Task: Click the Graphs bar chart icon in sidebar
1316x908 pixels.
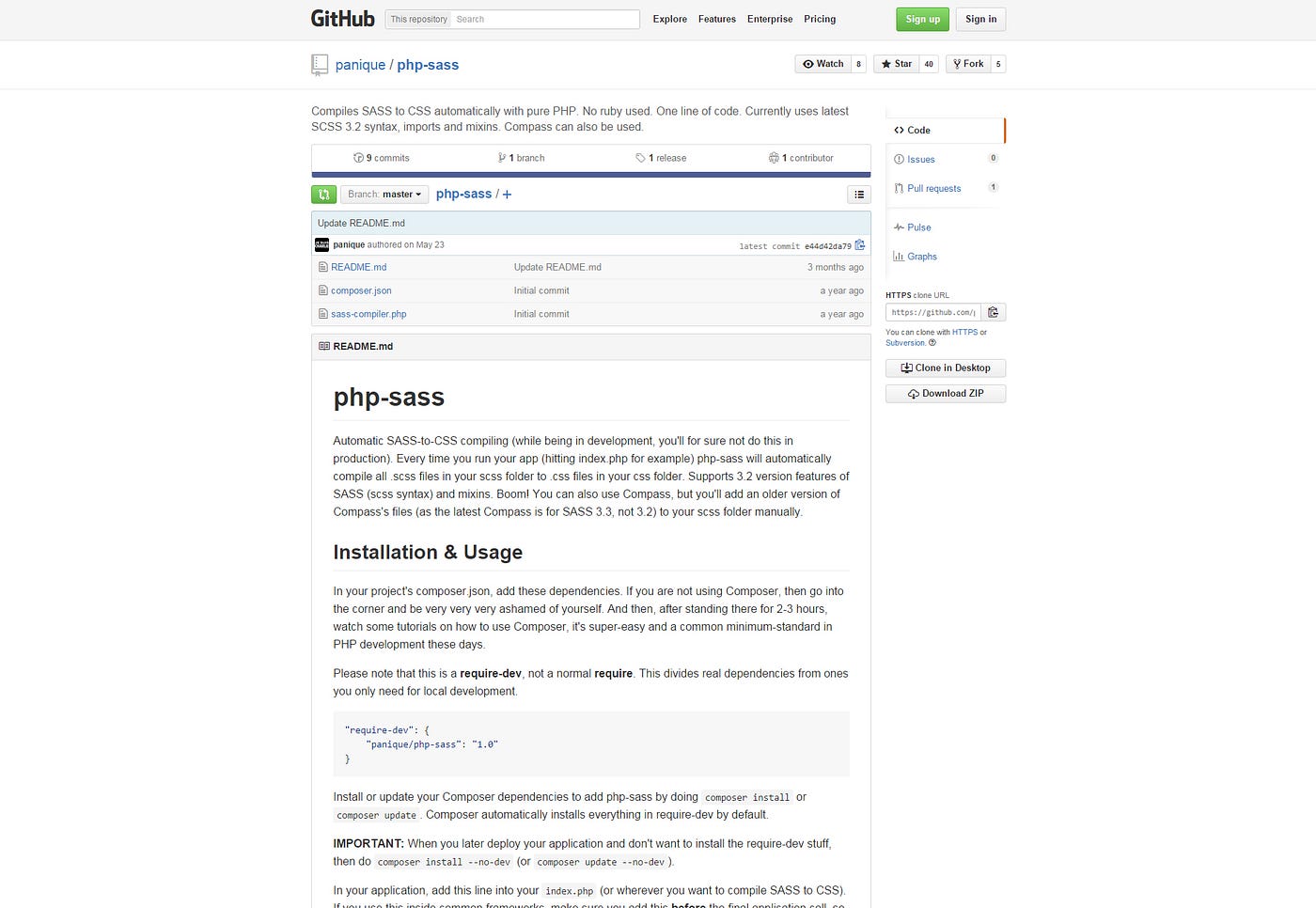Action: coord(899,257)
